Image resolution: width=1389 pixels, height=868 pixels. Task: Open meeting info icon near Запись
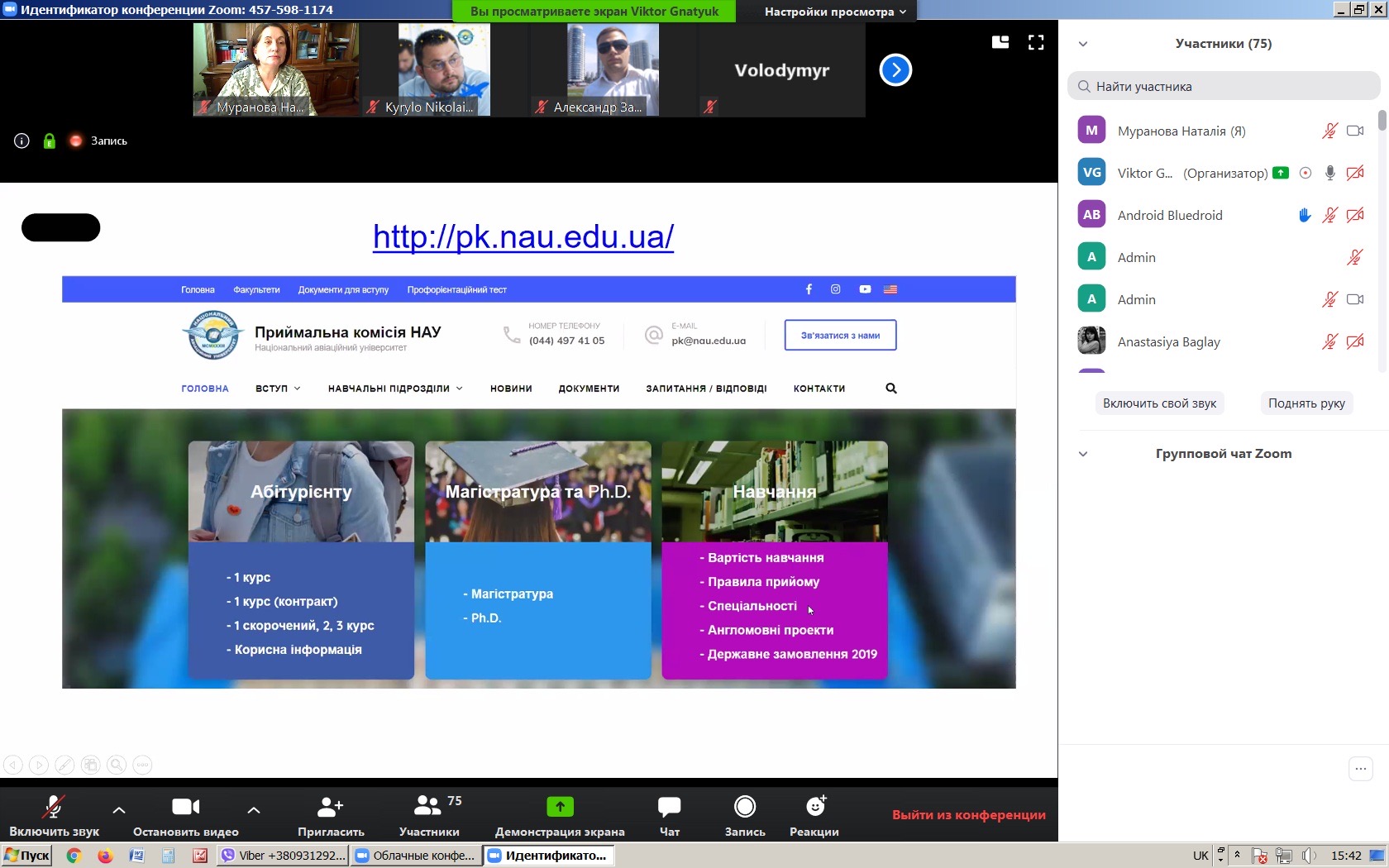[22, 141]
